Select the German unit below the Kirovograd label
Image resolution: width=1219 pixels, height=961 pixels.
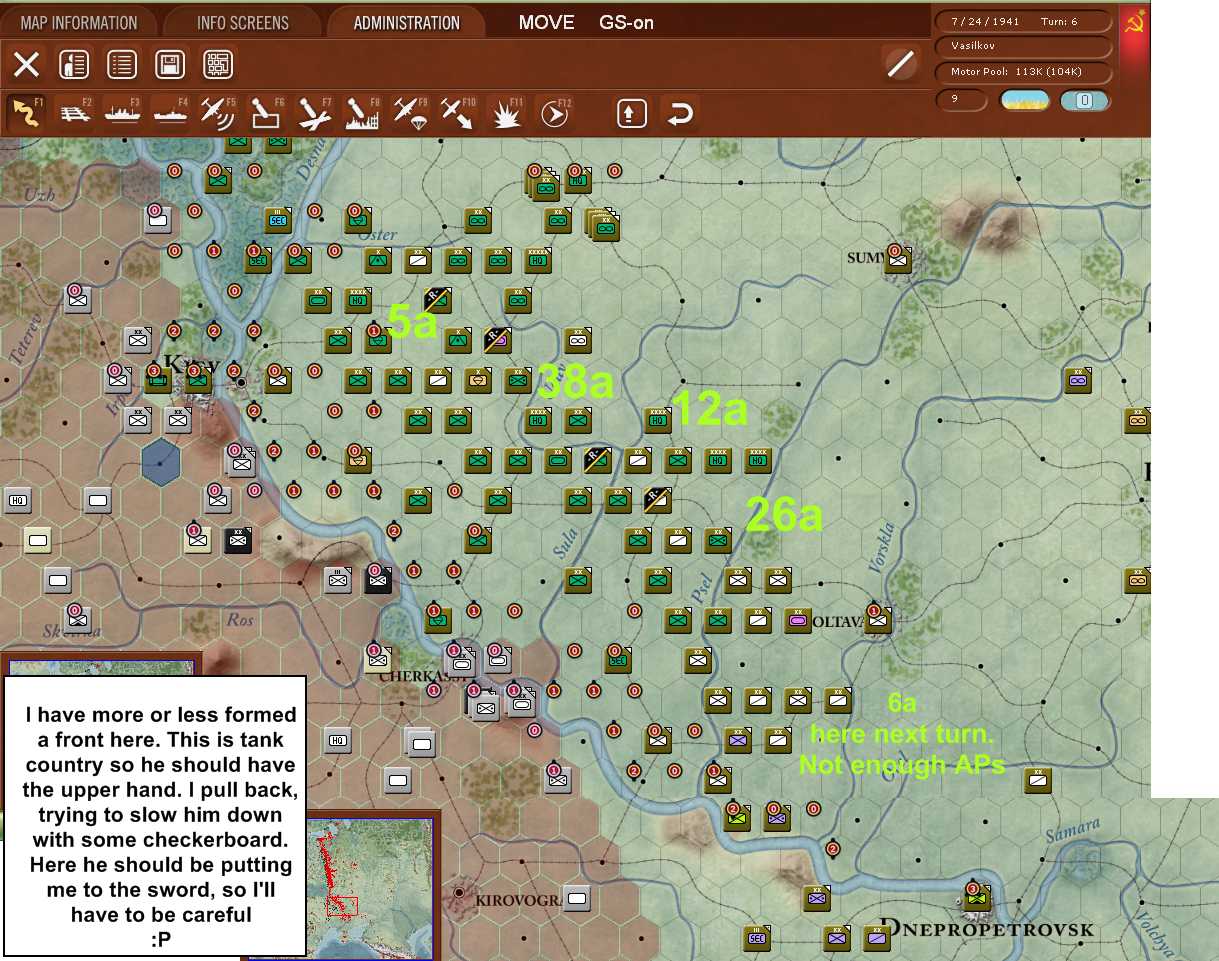pos(576,900)
